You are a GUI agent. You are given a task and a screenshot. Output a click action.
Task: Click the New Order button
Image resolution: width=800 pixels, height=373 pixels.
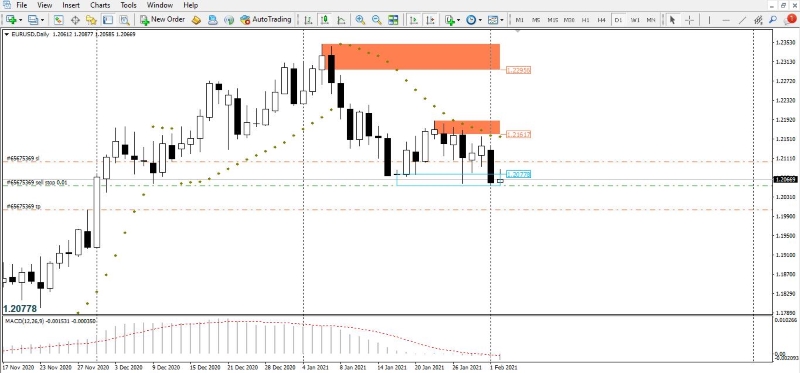point(162,20)
